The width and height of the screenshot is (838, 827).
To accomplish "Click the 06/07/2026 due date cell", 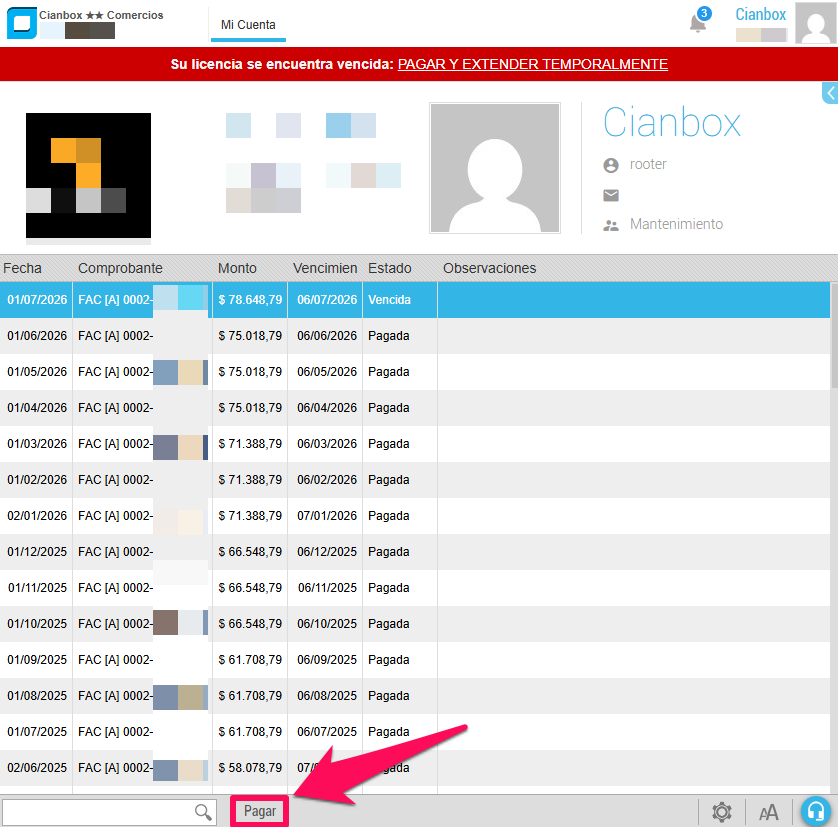I will tap(327, 300).
